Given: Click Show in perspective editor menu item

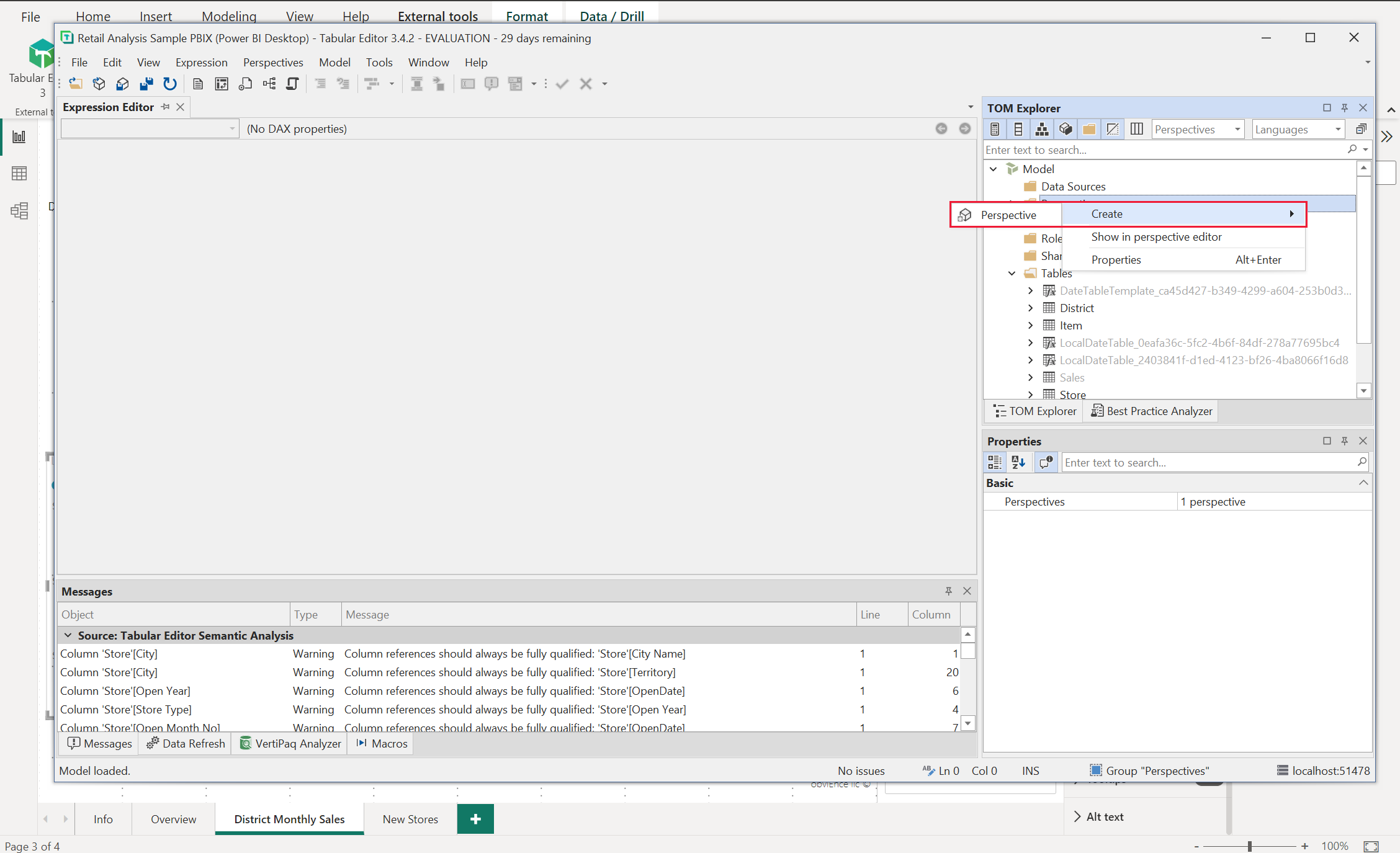Looking at the screenshot, I should 1156,236.
